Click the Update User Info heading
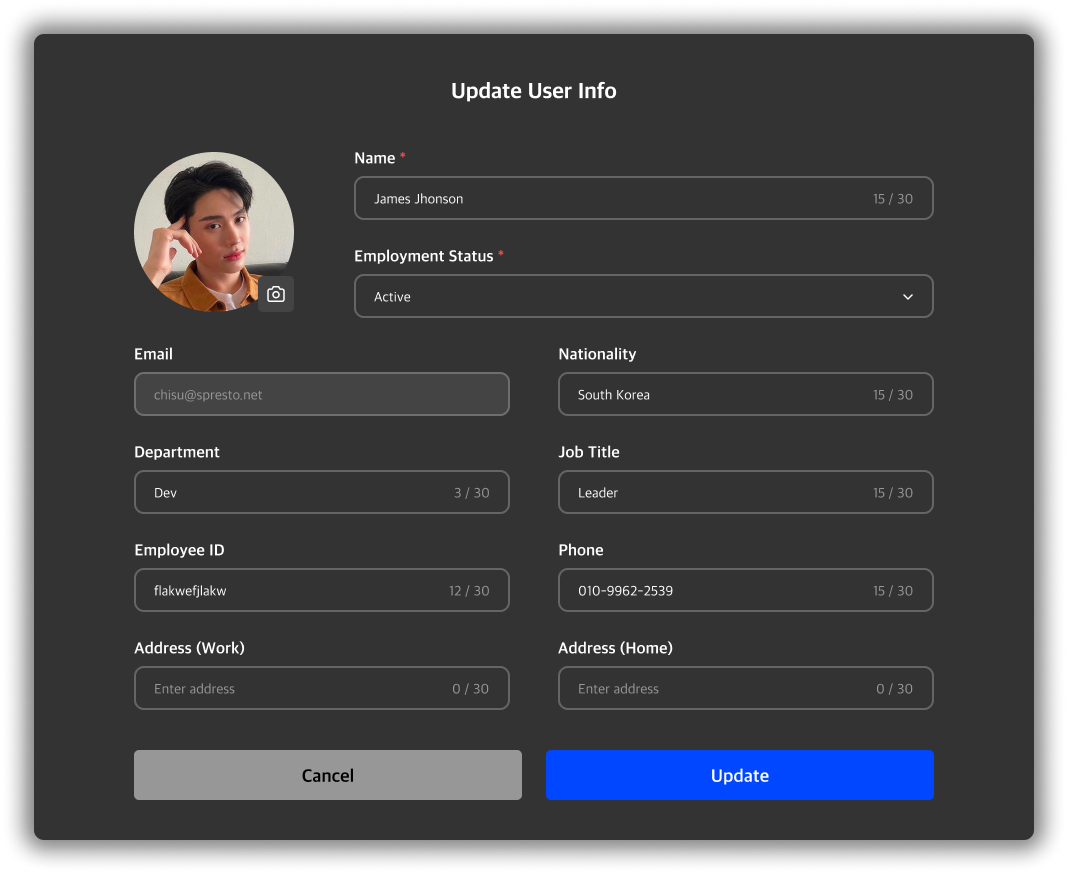The width and height of the screenshot is (1068, 874). (533, 90)
